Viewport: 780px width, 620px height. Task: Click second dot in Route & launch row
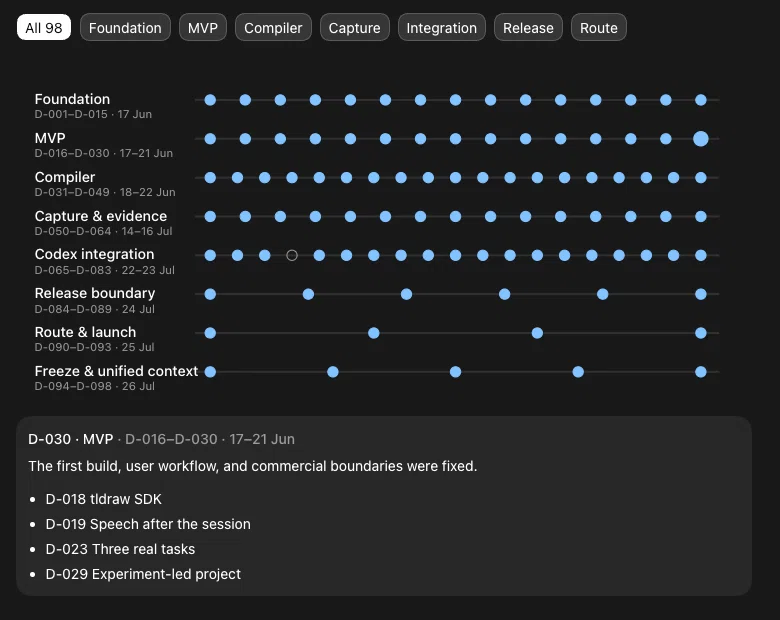tap(374, 333)
